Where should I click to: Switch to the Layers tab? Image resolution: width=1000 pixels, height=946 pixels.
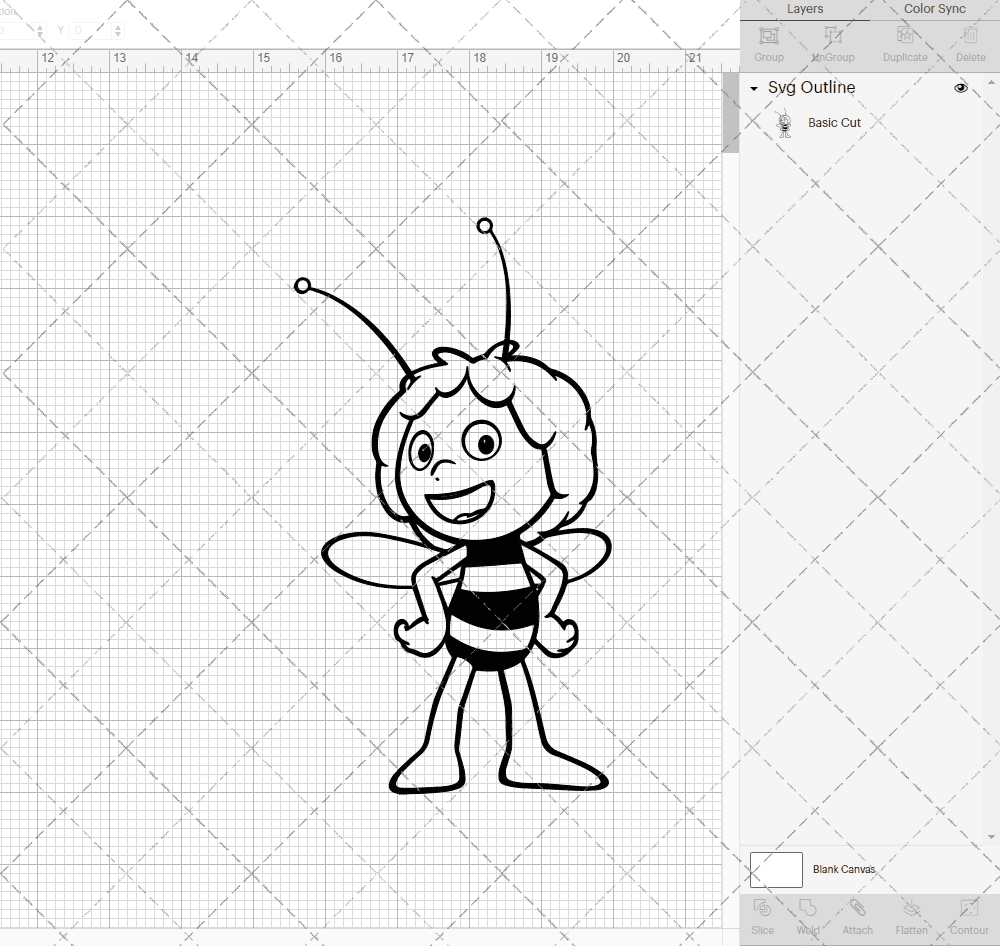click(x=804, y=9)
